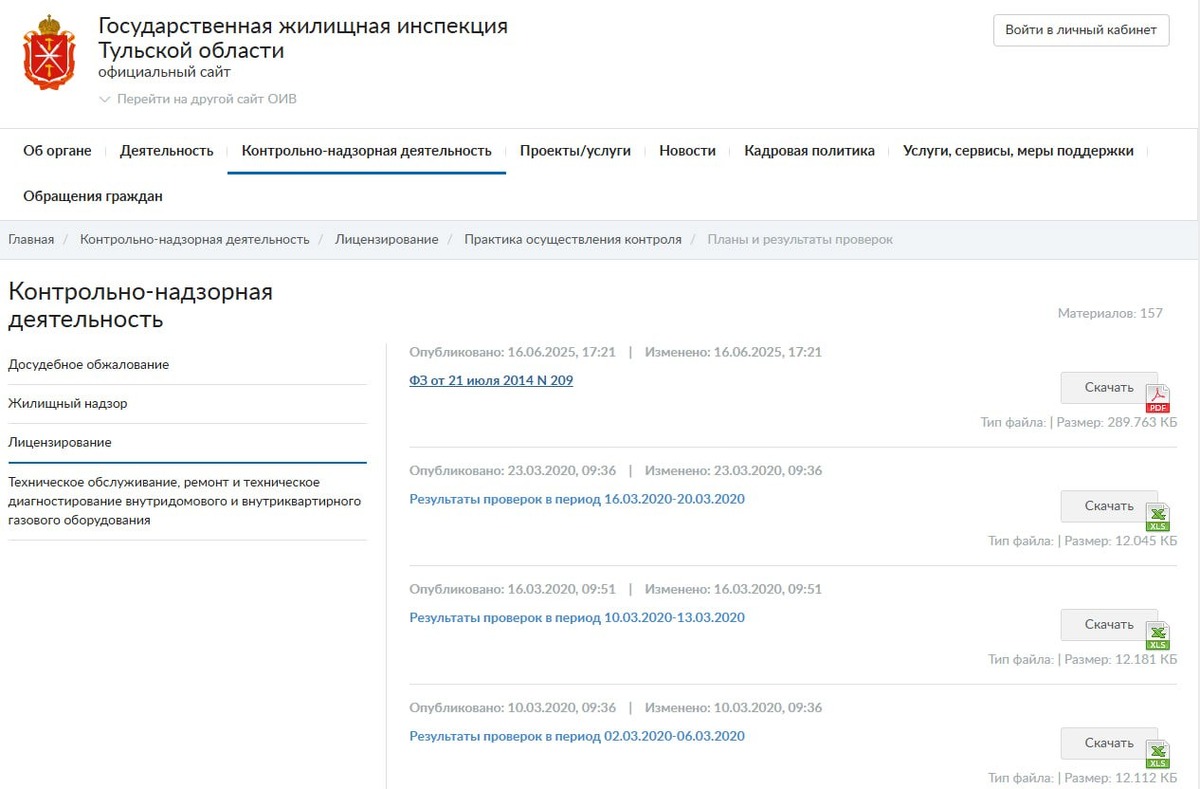Download results for 02.03.2020-06.03.2020
1200x789 pixels.
click(x=1109, y=743)
